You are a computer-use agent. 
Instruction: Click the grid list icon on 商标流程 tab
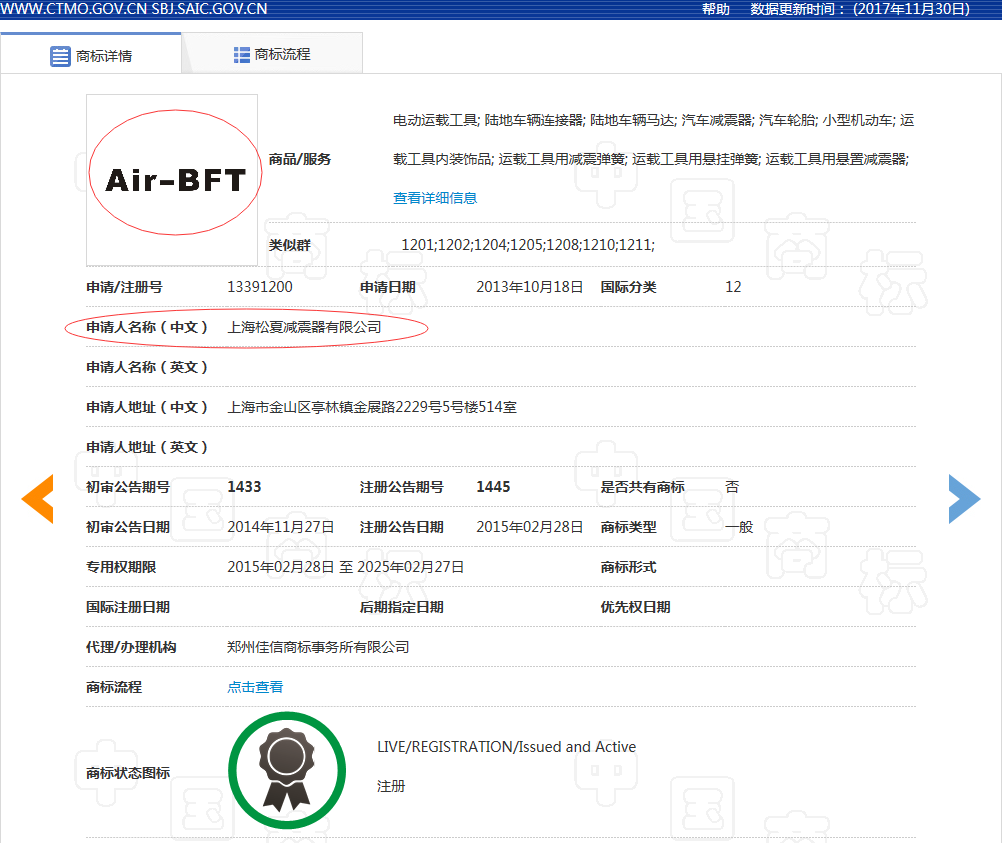click(241, 52)
